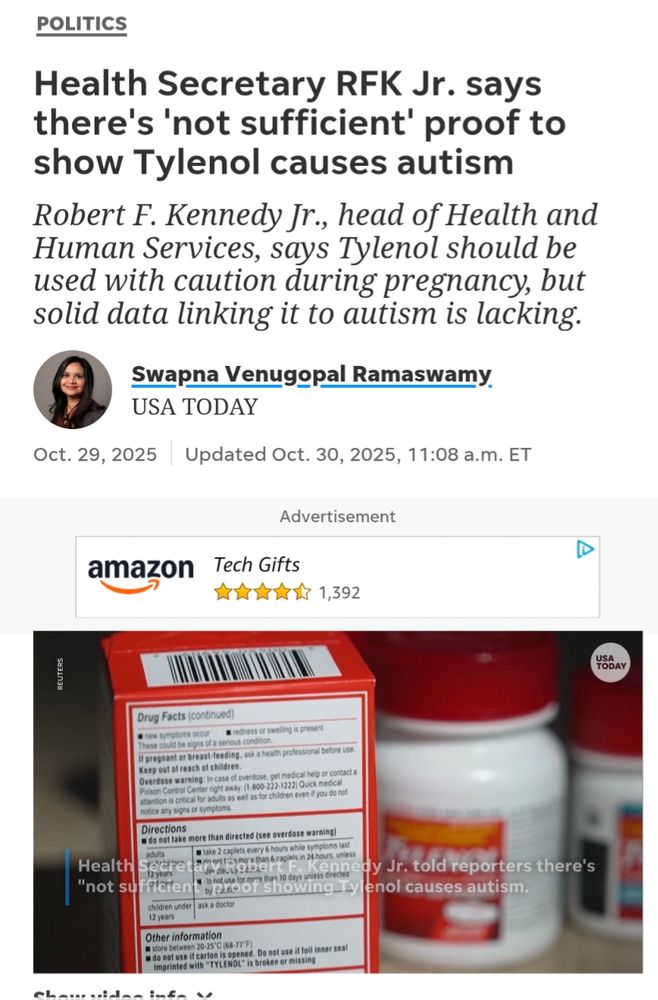
Task: Click the REUTERS credit on the video
Action: (60, 673)
